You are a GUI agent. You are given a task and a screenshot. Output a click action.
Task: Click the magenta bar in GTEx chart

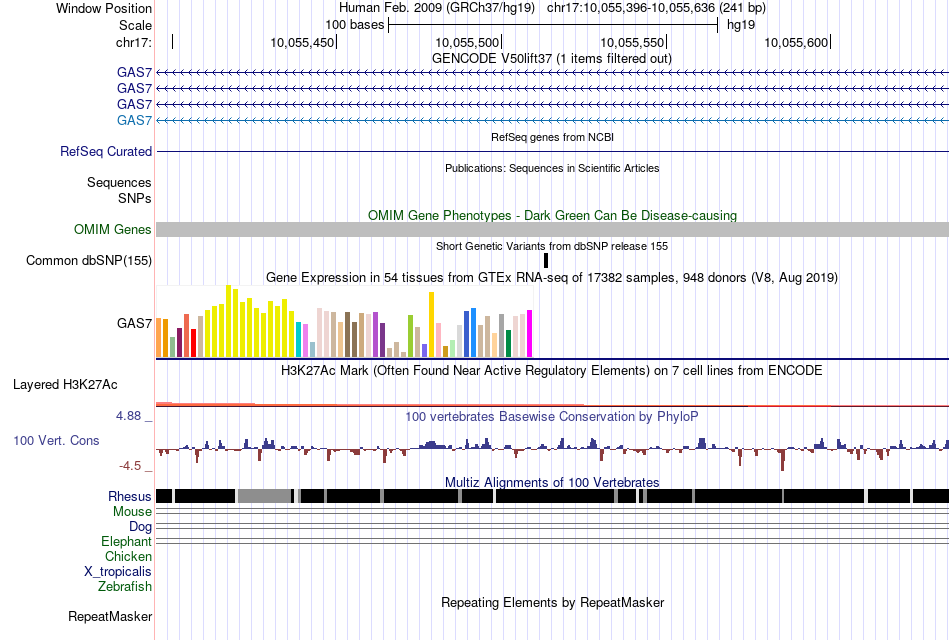click(x=530, y=333)
